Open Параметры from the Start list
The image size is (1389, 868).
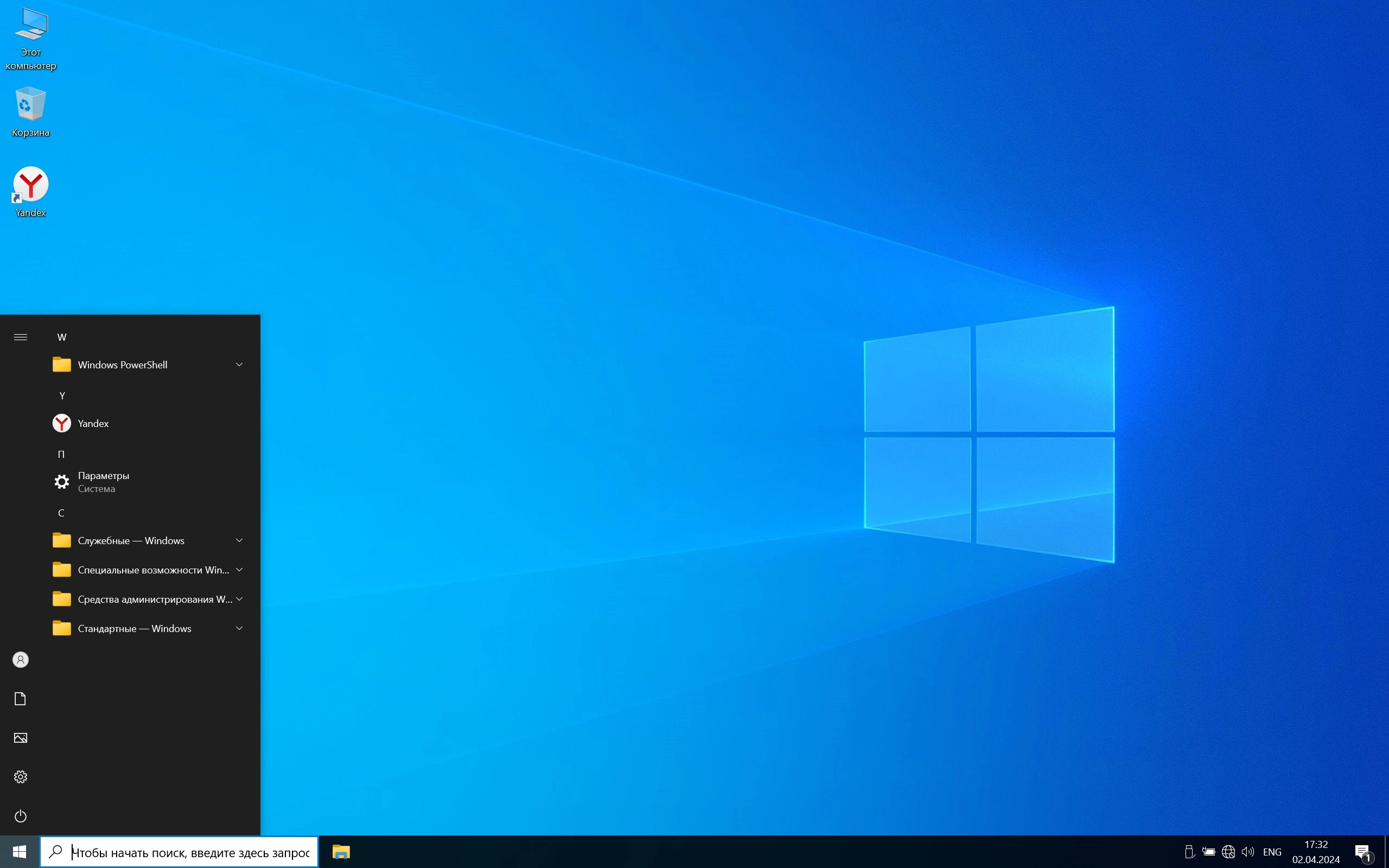point(103,482)
